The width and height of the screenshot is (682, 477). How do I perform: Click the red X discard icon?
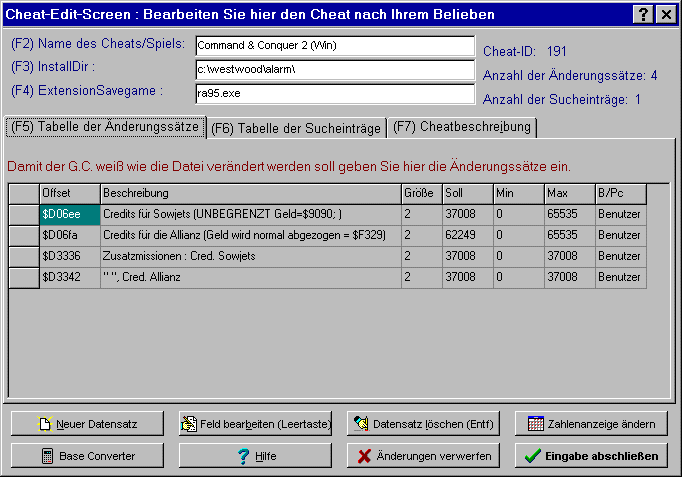click(x=364, y=456)
